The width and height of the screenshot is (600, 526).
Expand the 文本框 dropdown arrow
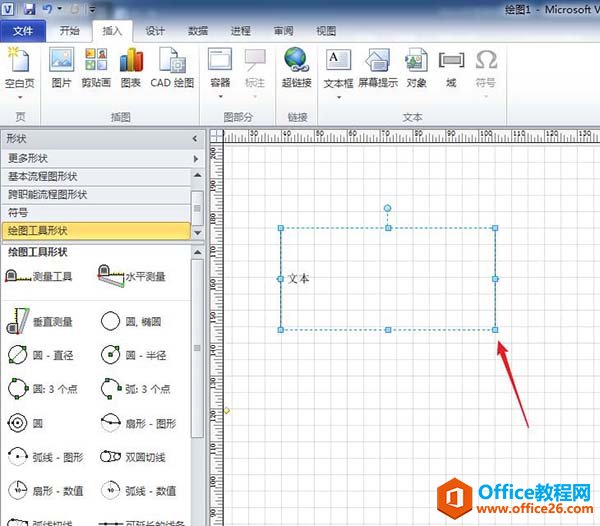[339, 97]
